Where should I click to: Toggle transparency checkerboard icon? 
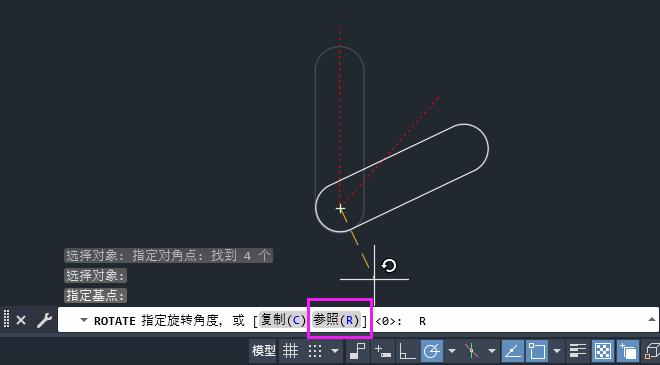pyautogui.click(x=603, y=351)
